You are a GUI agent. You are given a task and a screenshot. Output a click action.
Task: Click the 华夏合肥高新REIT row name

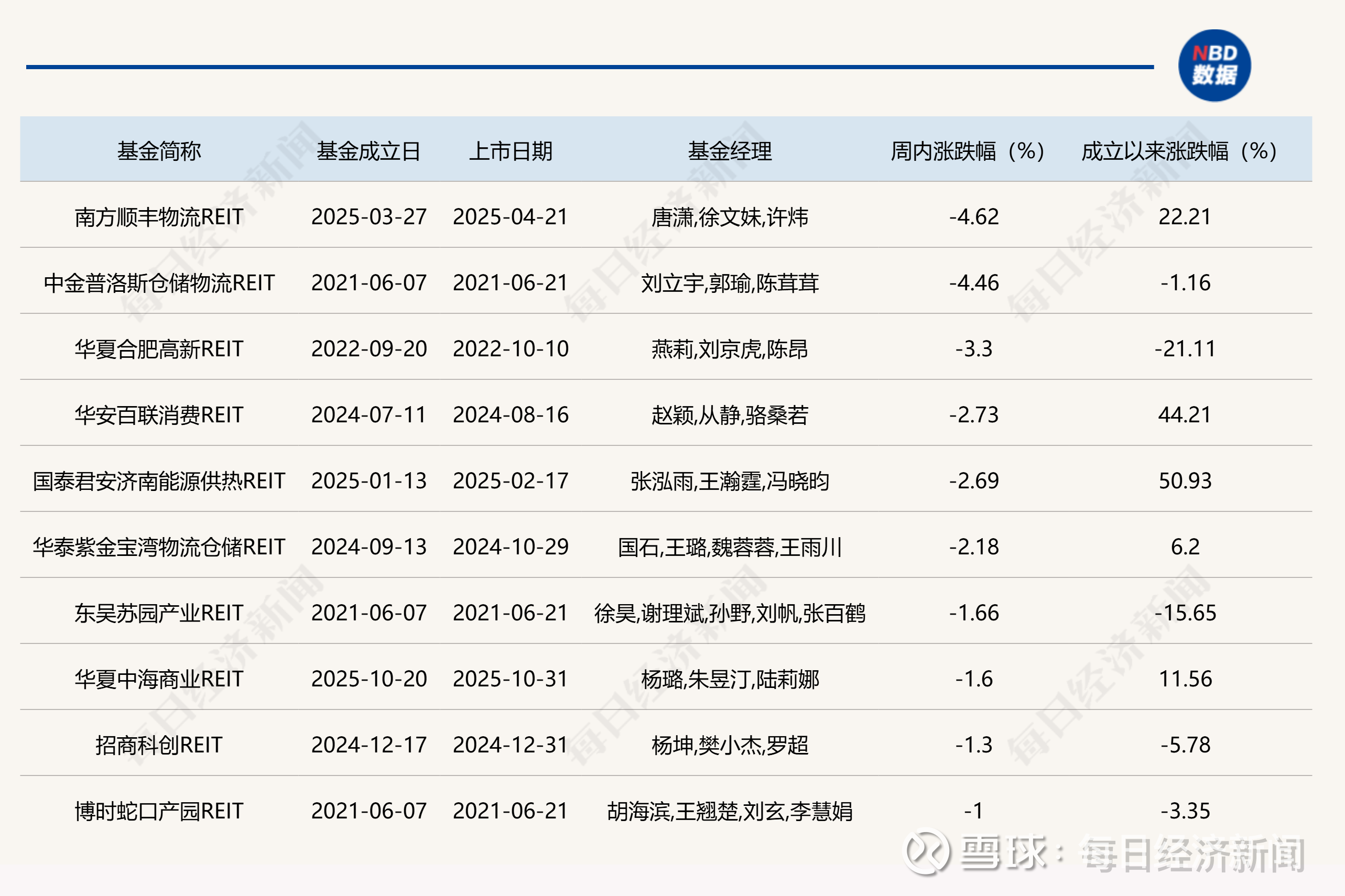159,349
